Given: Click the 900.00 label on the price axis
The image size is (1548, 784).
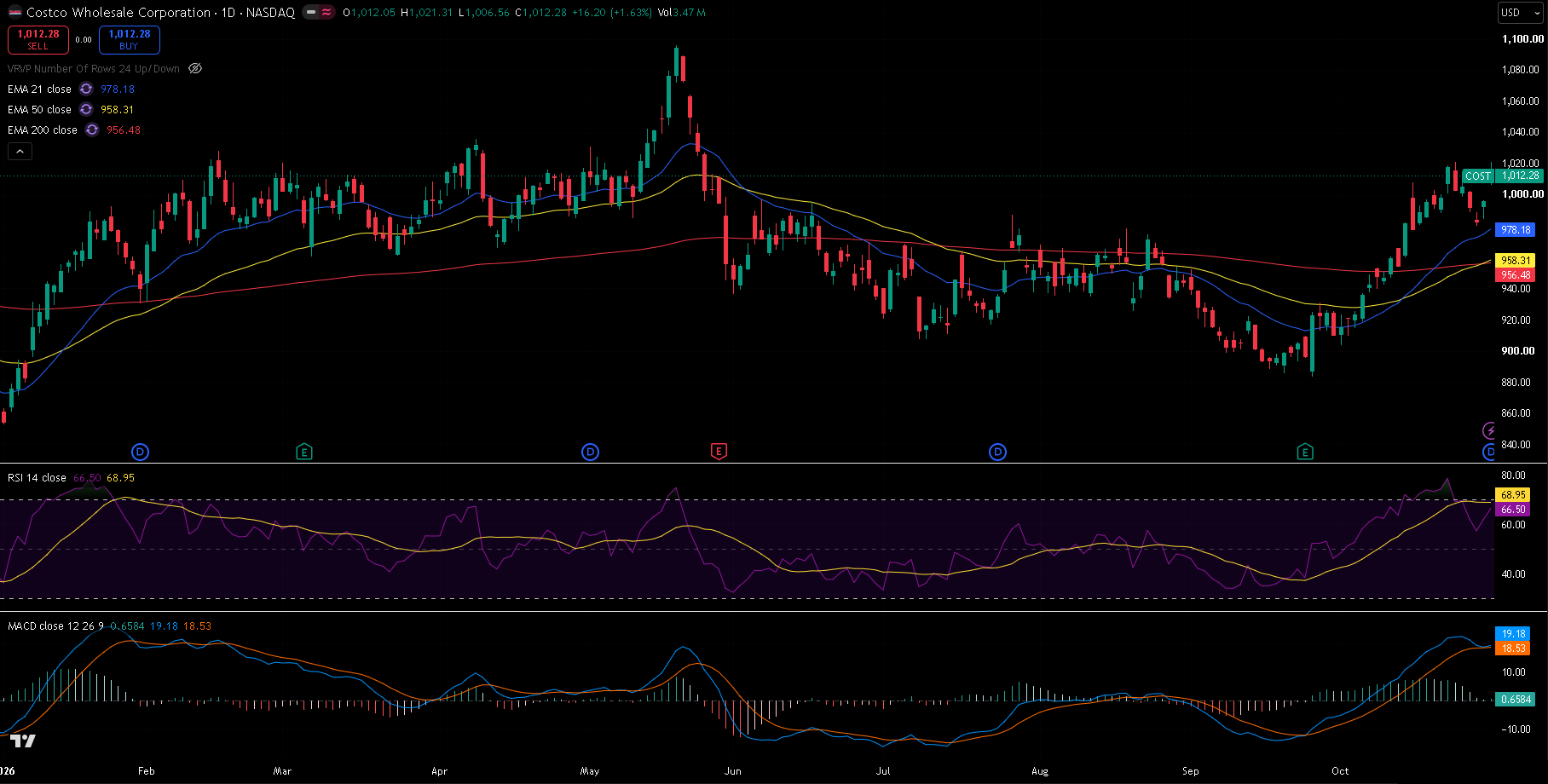Looking at the screenshot, I should (x=1518, y=350).
